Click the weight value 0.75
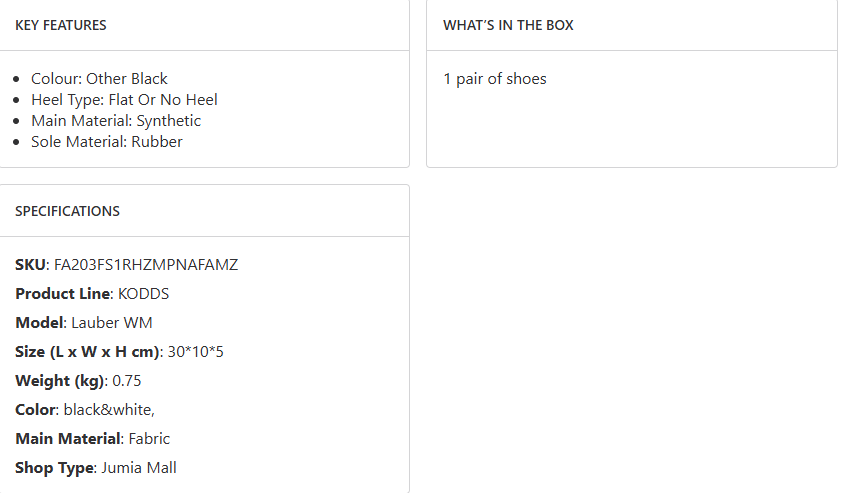Screen dimensions: 844x493 pyautogui.click(x=129, y=381)
